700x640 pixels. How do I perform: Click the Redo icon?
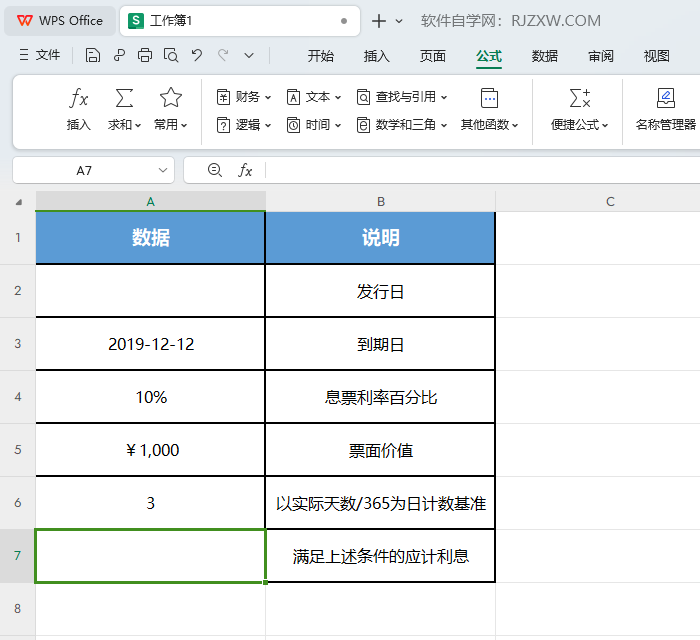click(223, 56)
